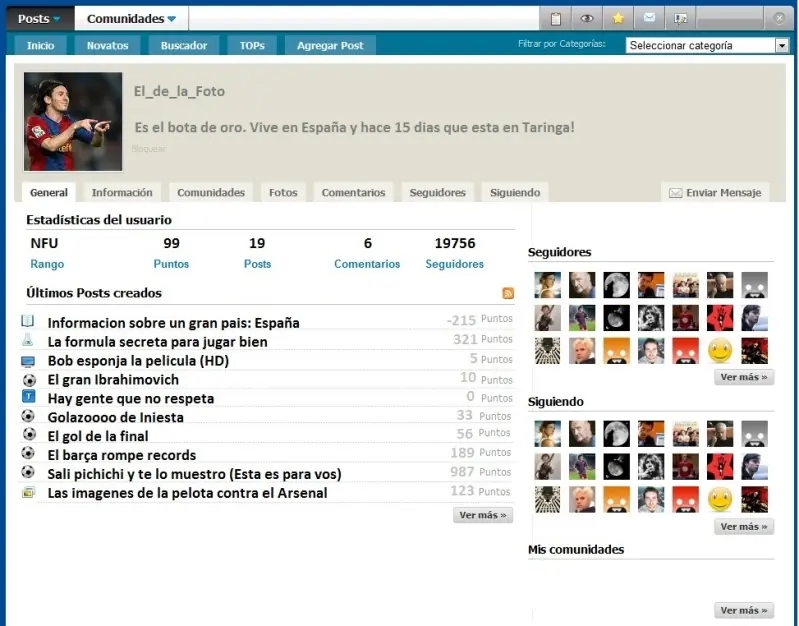Click the El_de_la_Foto profile picture
Screen dimensions: 799x626
[73, 122]
